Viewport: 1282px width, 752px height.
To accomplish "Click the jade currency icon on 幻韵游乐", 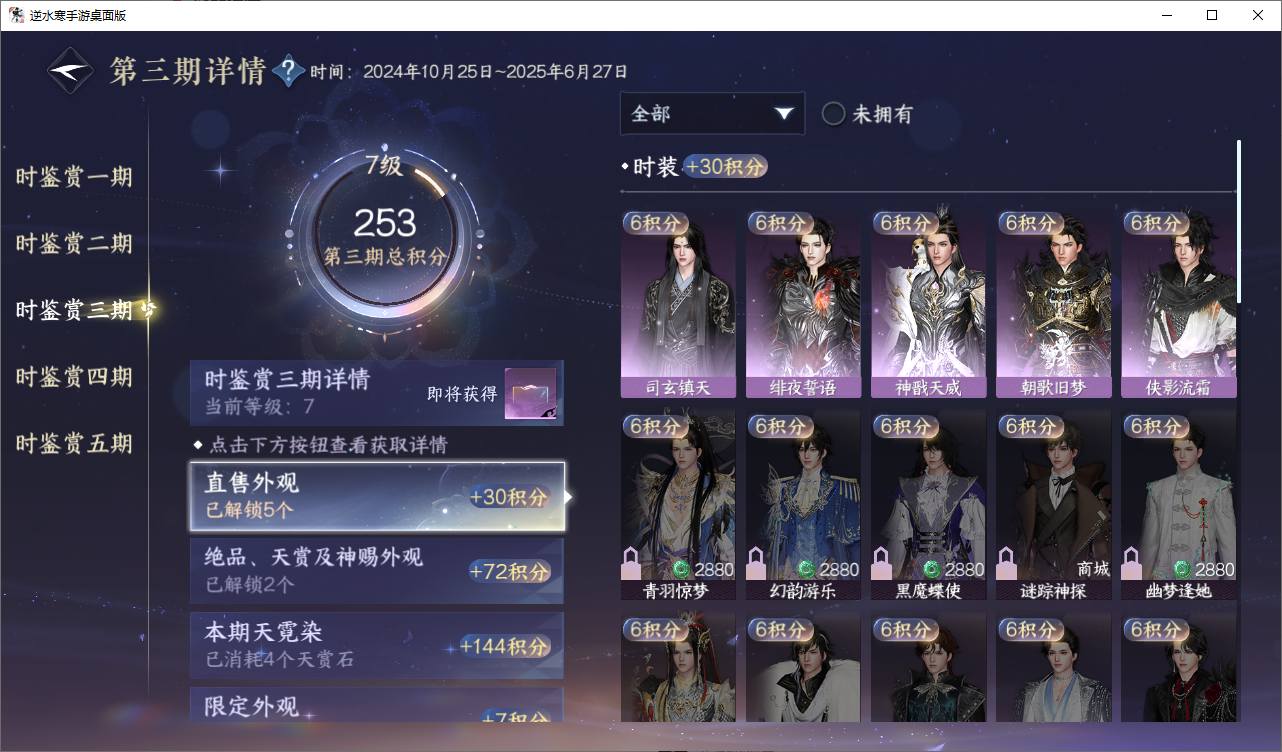I will (x=807, y=569).
